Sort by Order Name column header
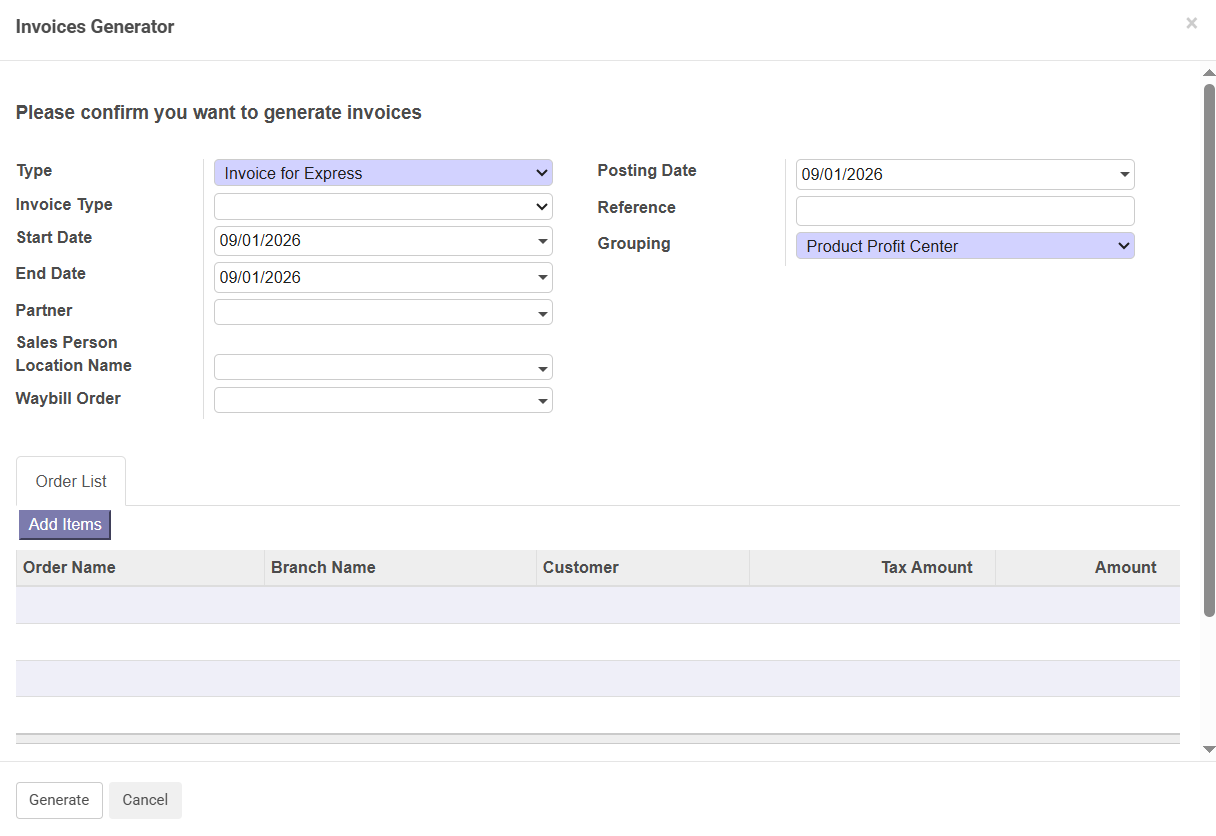 69,568
